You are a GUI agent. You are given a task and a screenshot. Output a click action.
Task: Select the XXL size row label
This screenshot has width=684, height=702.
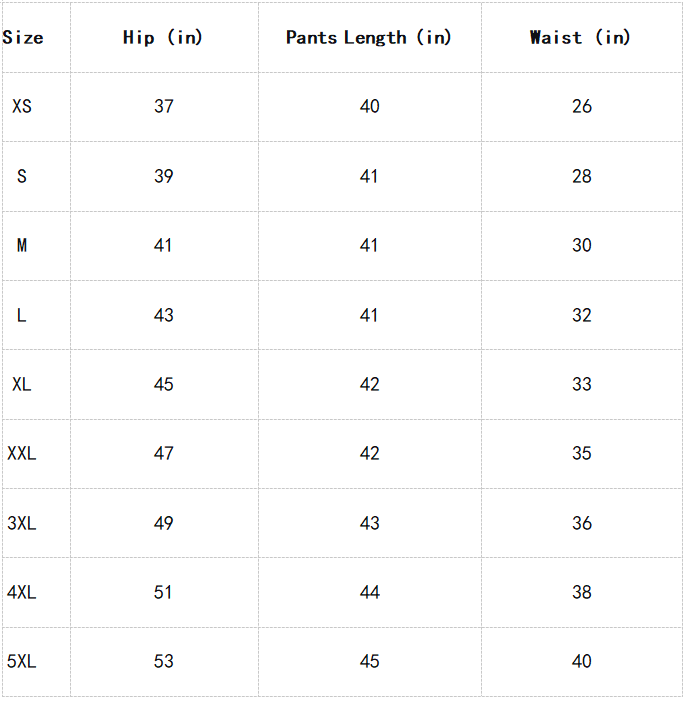22,453
